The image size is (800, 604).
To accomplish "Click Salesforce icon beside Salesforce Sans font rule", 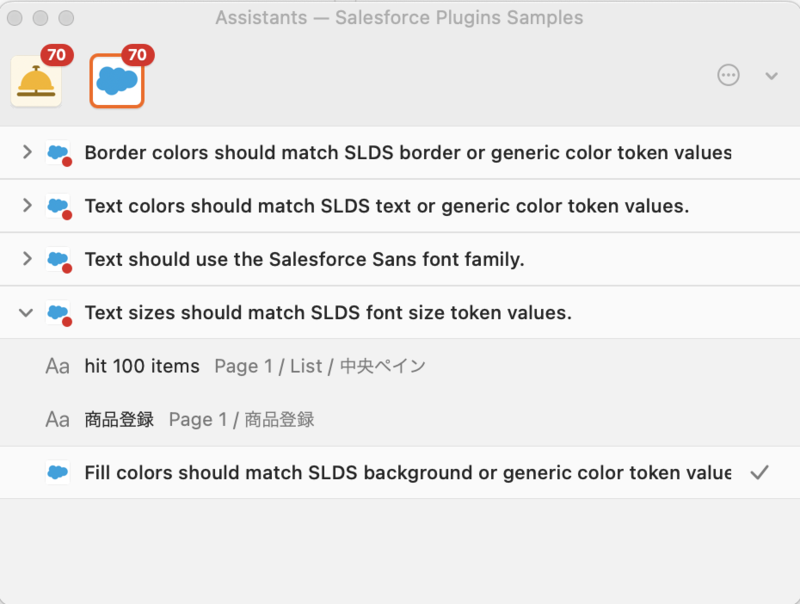I will point(58,260).
